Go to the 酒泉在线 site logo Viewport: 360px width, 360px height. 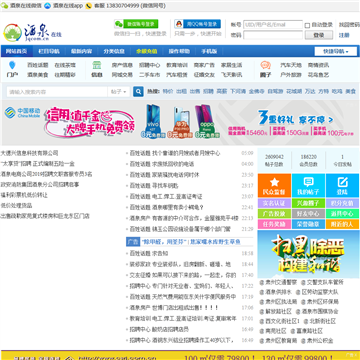33,33
